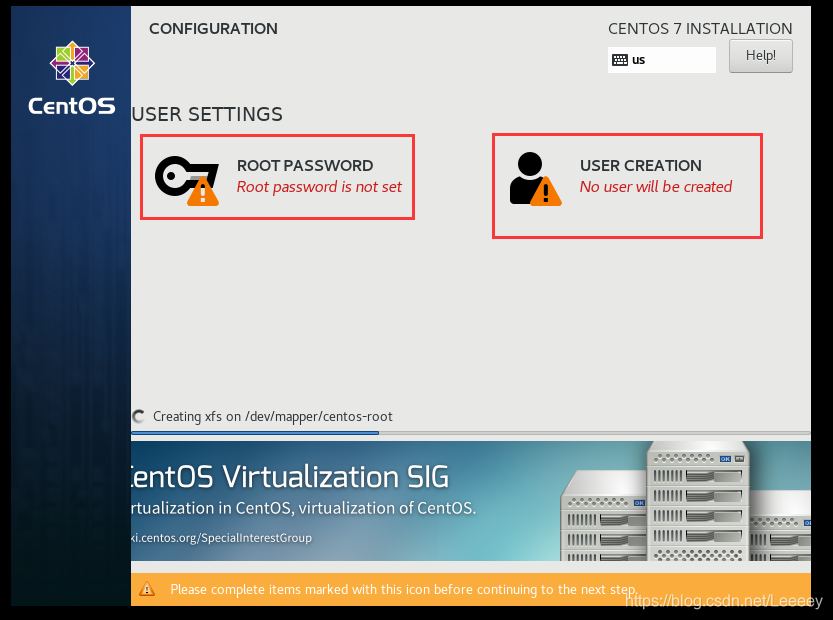Viewport: 833px width, 620px height.
Task: Click the server rack image in banner
Action: pyautogui.click(x=685, y=501)
